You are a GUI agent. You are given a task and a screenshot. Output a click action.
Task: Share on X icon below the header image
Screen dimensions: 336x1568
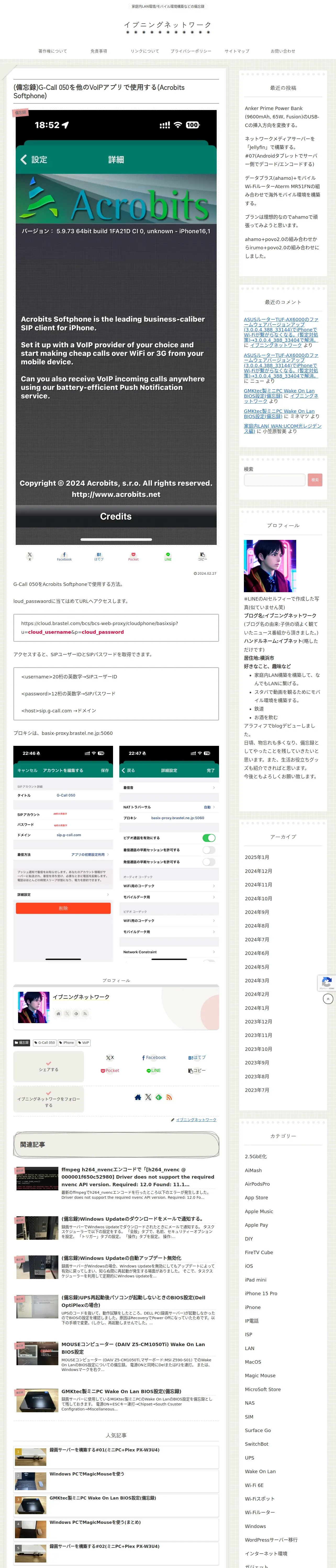point(29,556)
